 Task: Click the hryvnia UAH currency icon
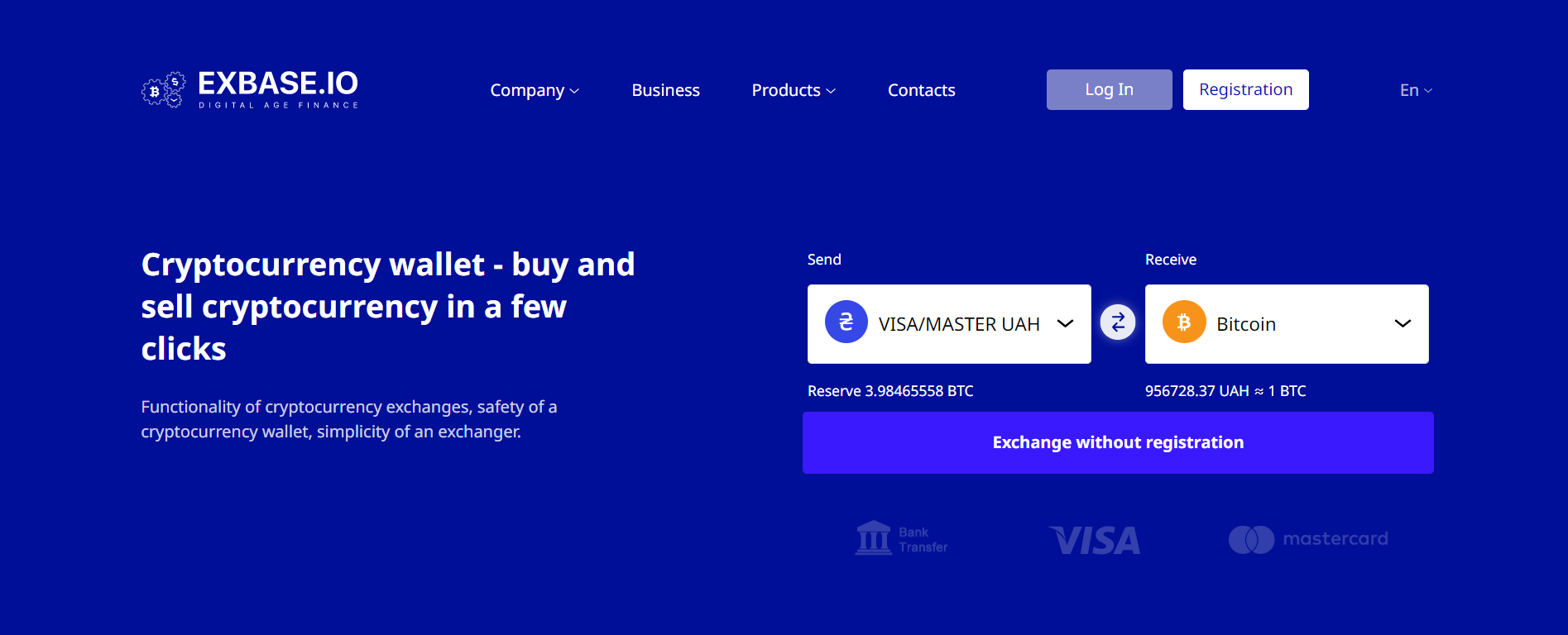pos(846,322)
